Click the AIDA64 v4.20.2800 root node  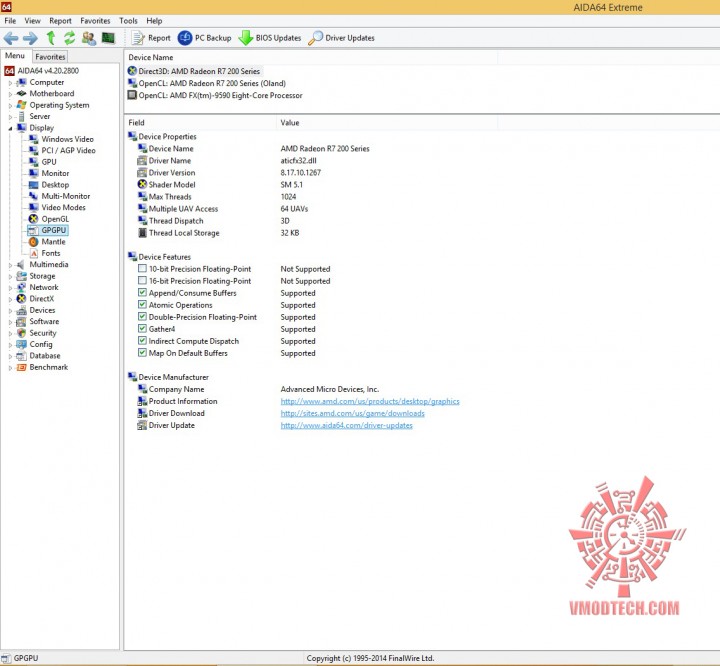[48, 71]
